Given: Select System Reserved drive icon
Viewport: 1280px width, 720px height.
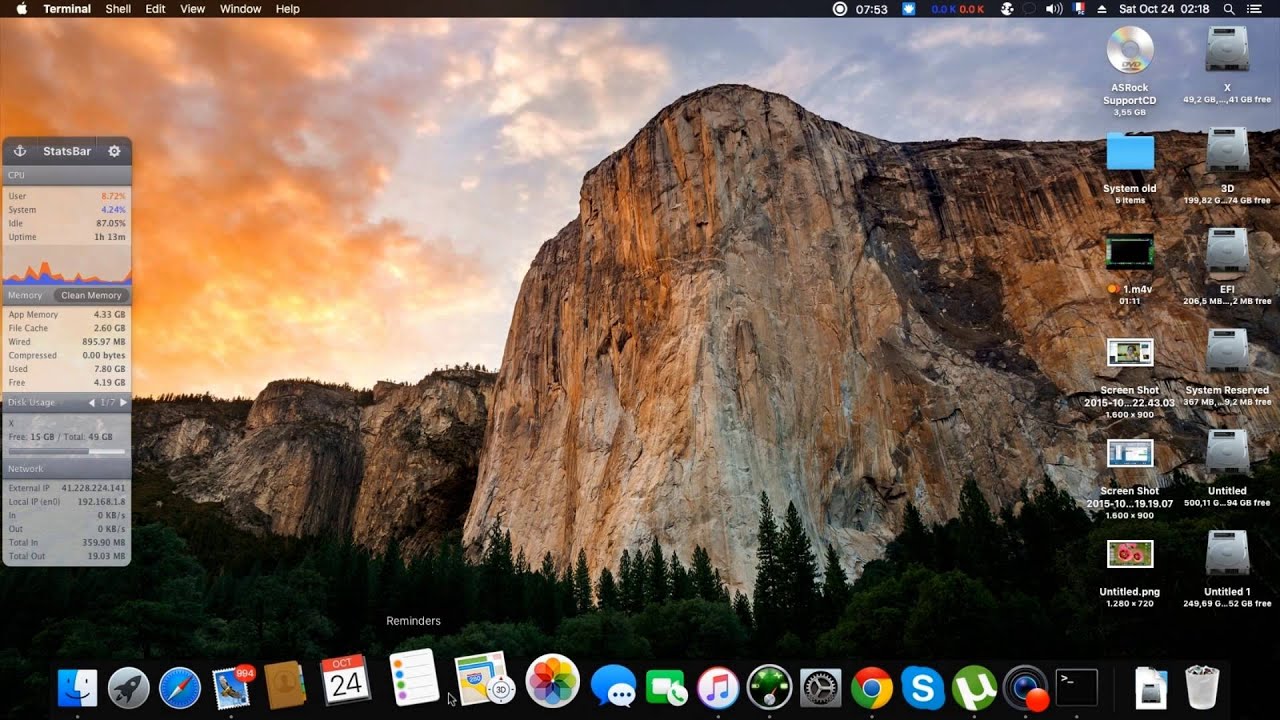Looking at the screenshot, I should [1227, 351].
